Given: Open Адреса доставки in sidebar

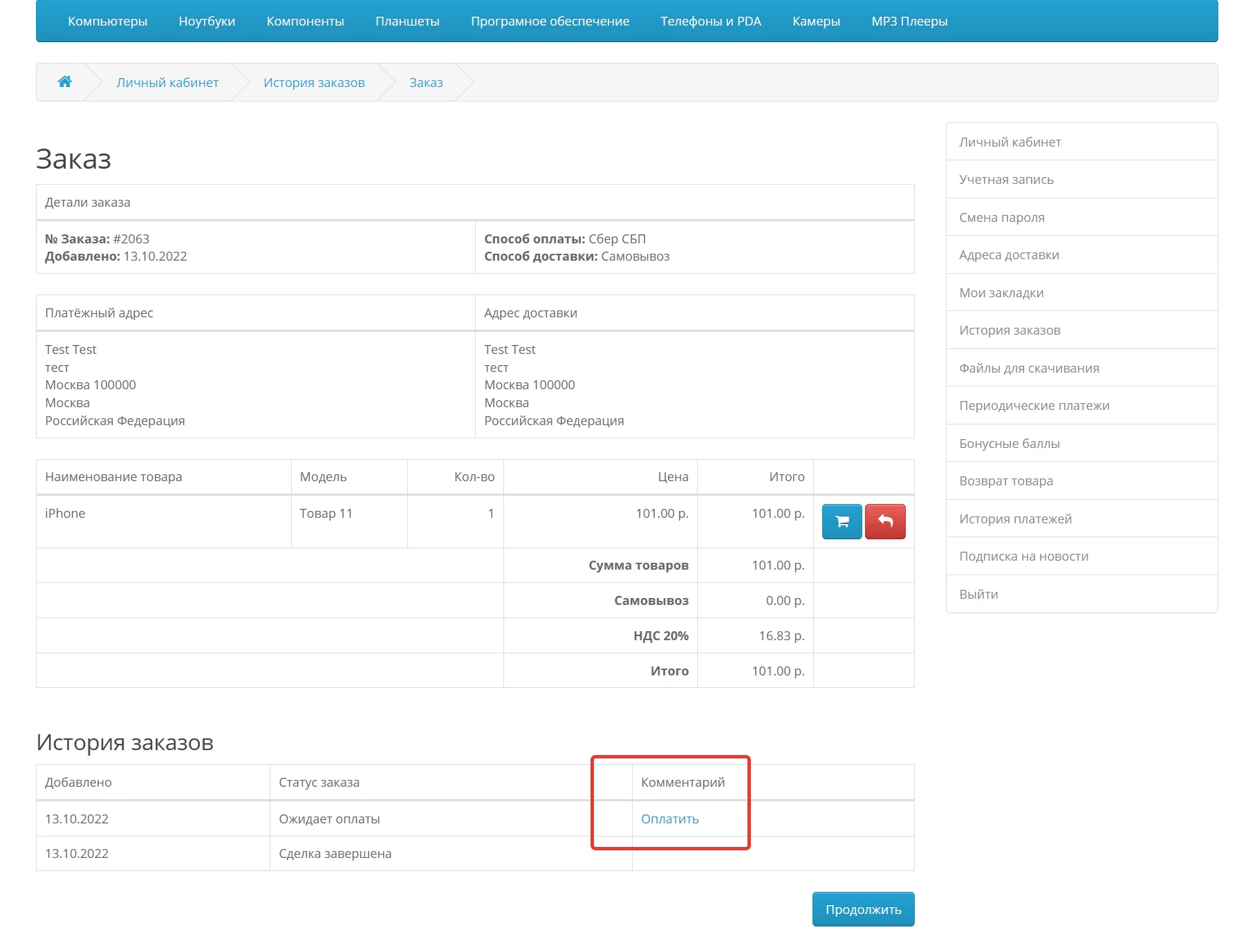Looking at the screenshot, I should click(1081, 254).
